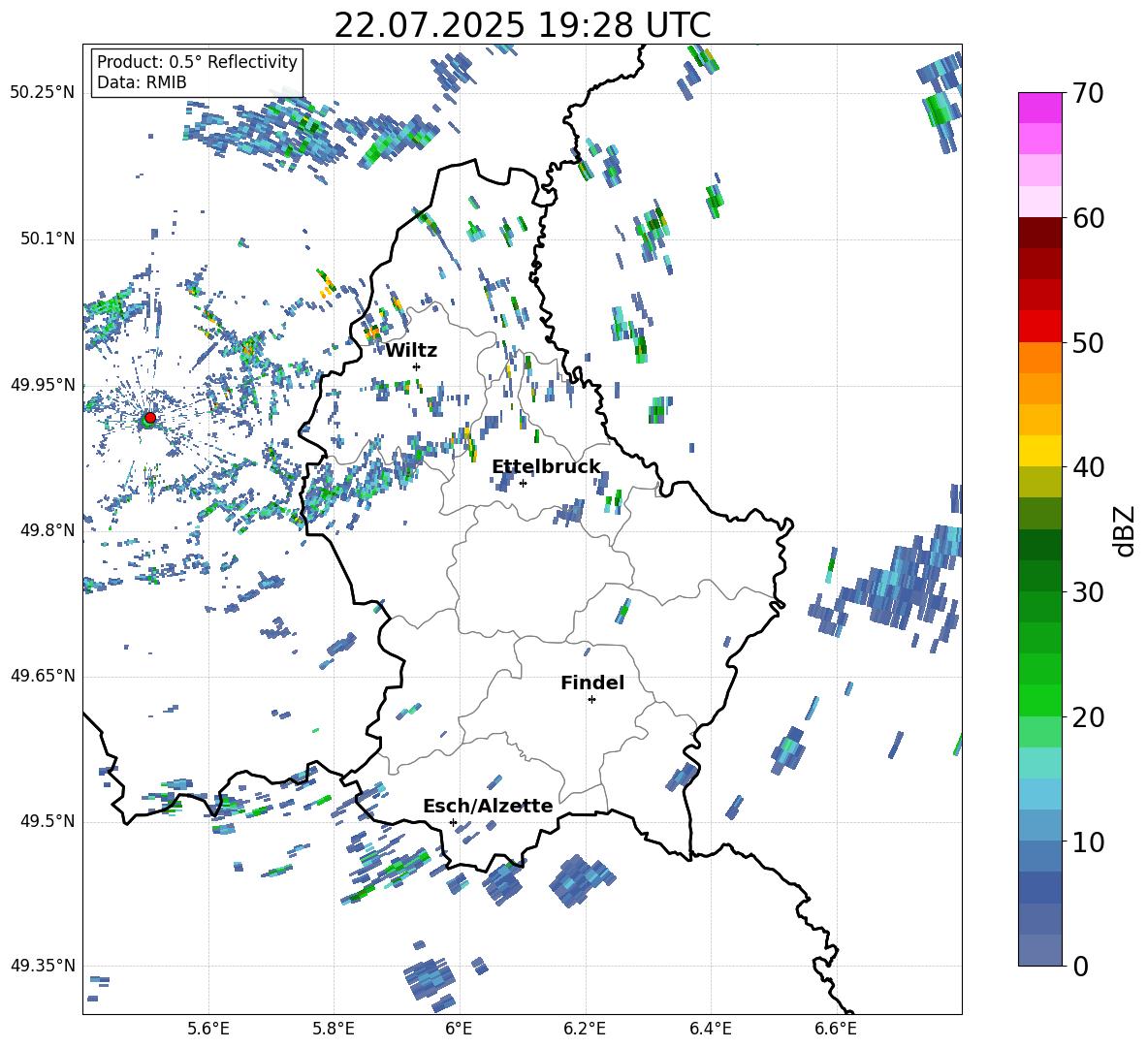1148x1048 pixels.
Task: Click the dark green colorbar segment at 30
Action: 1039,576
